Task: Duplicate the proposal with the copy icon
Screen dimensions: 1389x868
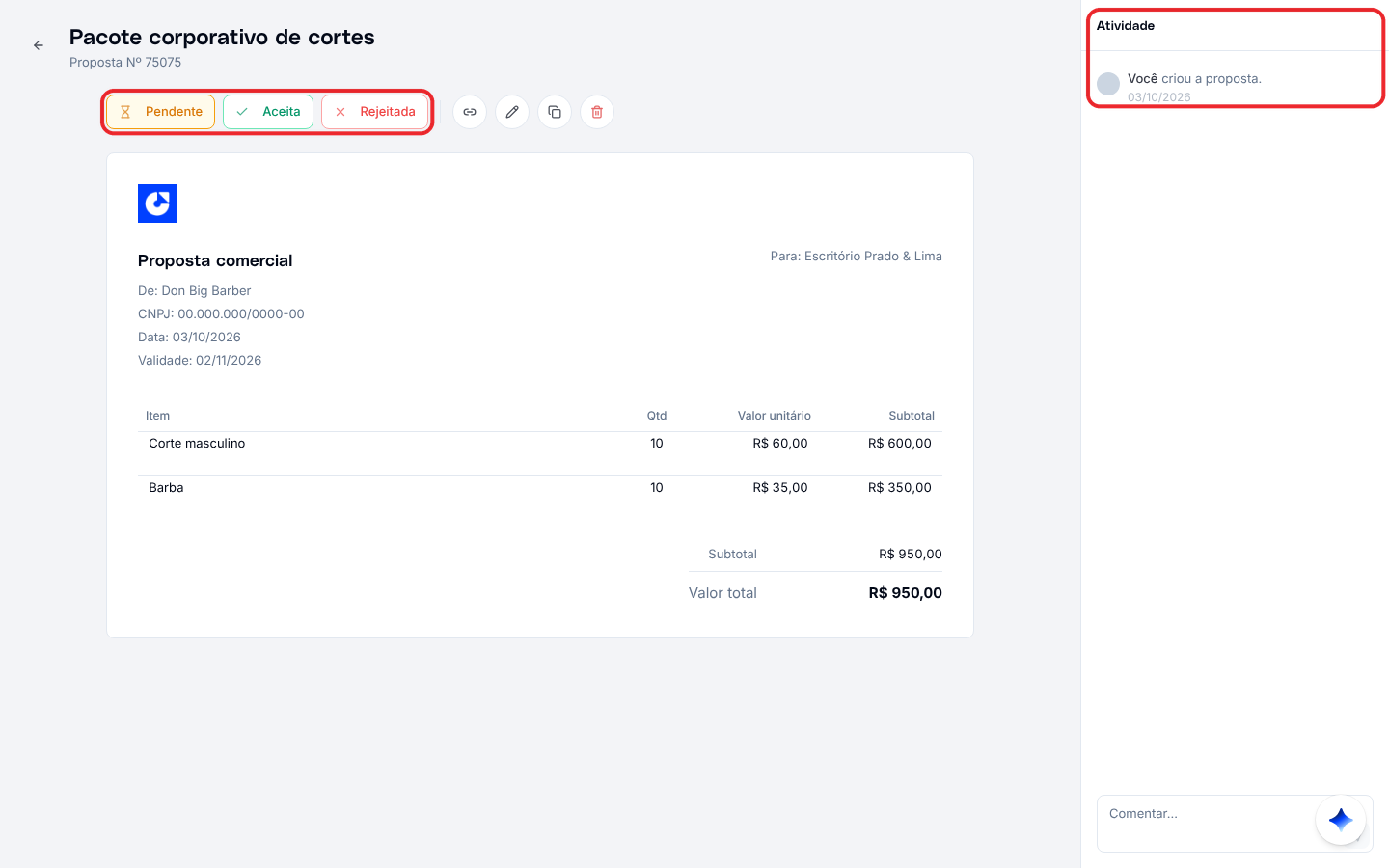Action: tap(555, 112)
